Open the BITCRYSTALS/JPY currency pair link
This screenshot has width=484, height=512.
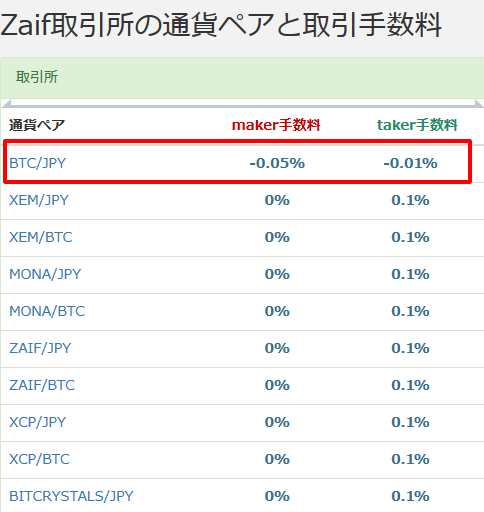71,496
